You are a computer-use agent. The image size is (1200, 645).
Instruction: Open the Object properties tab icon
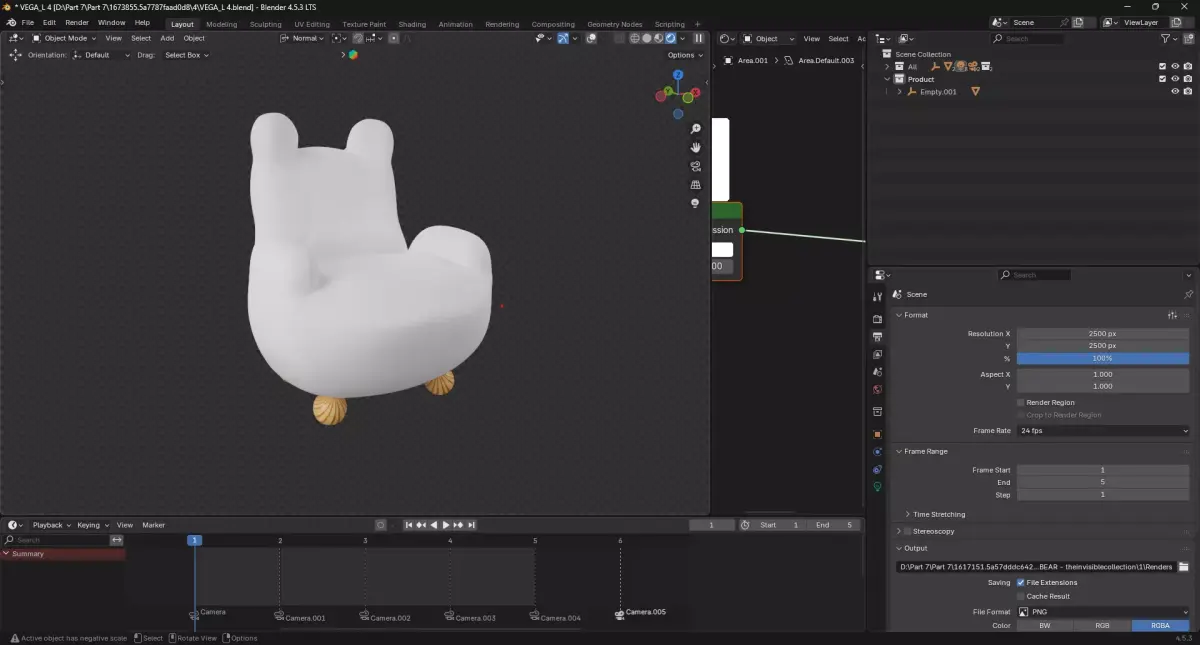pos(877,434)
